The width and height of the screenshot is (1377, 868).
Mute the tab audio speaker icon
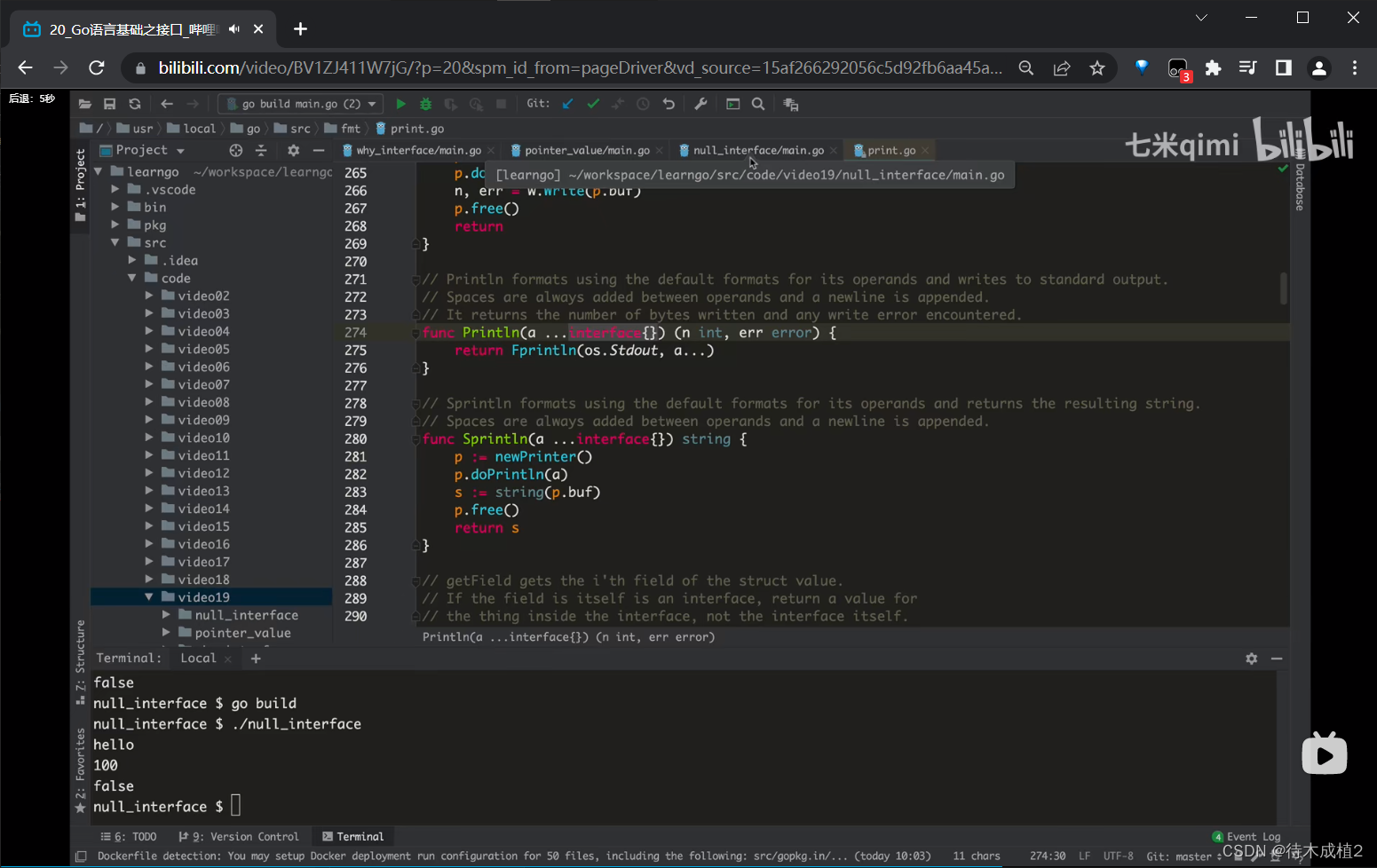[x=234, y=29]
